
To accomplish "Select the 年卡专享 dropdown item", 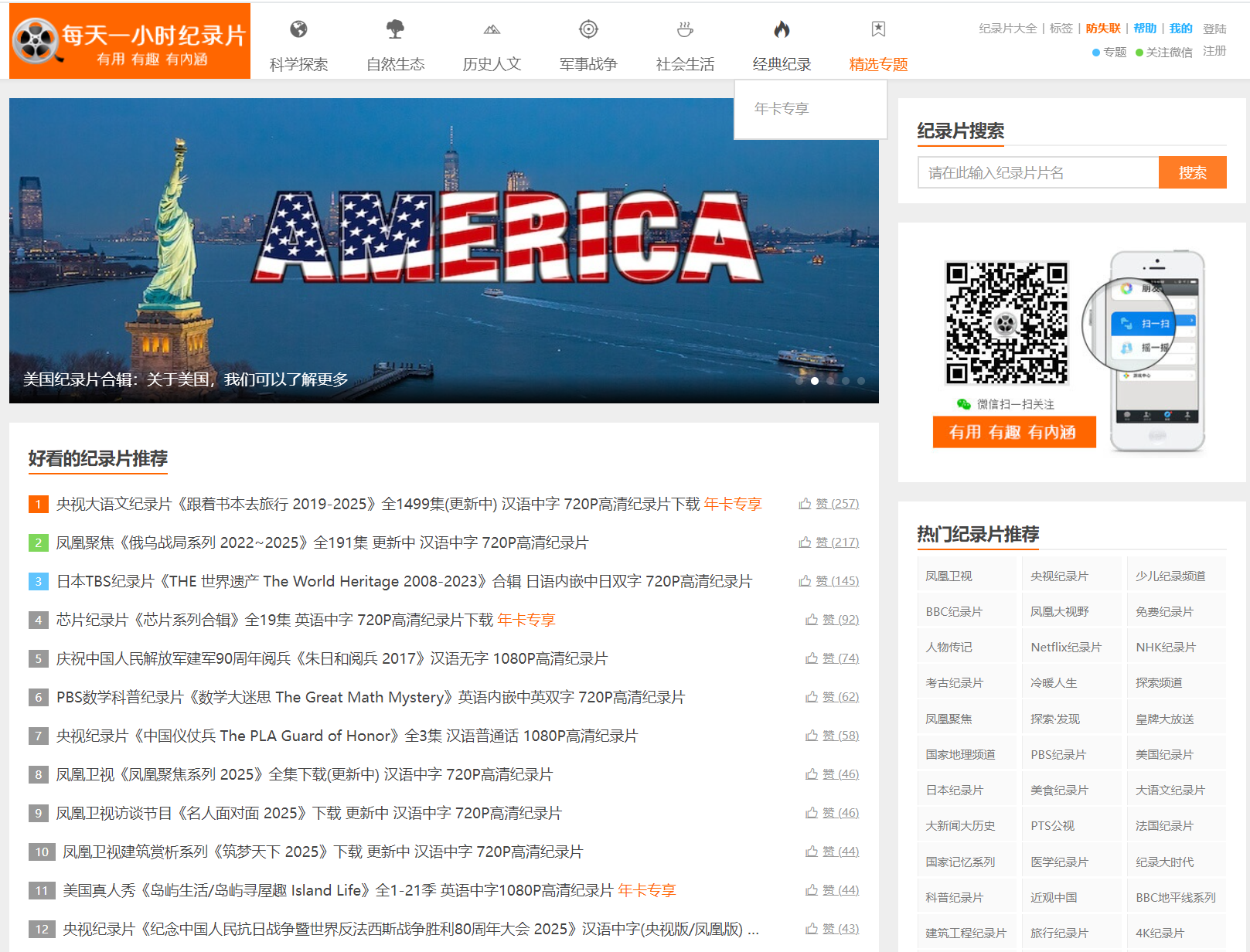I will (782, 109).
